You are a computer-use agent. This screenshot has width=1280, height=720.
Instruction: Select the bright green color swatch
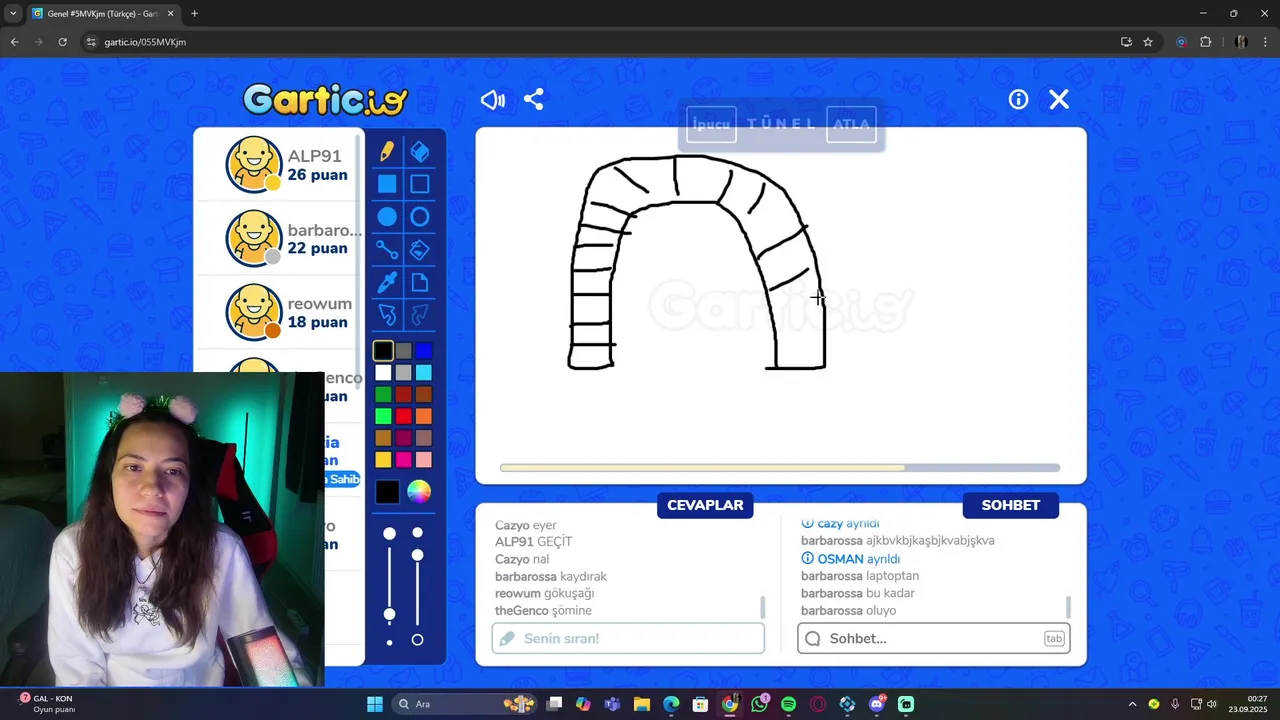383,416
